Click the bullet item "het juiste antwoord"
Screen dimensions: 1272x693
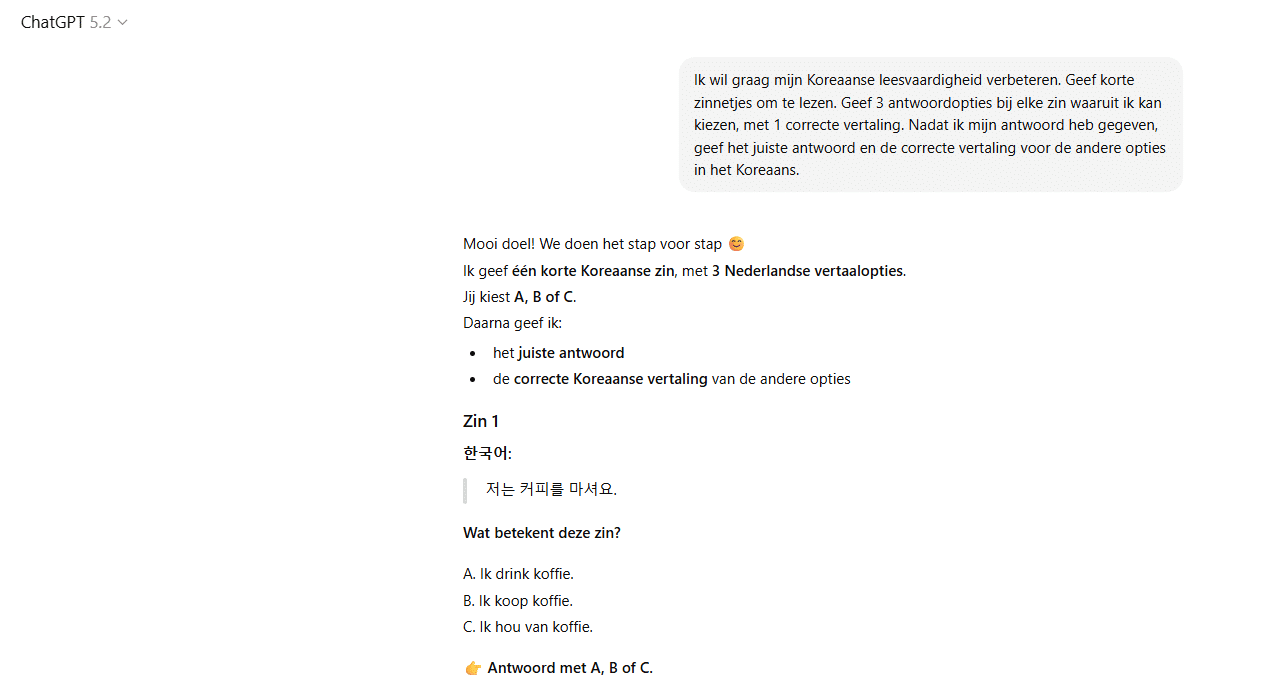pyautogui.click(x=558, y=352)
